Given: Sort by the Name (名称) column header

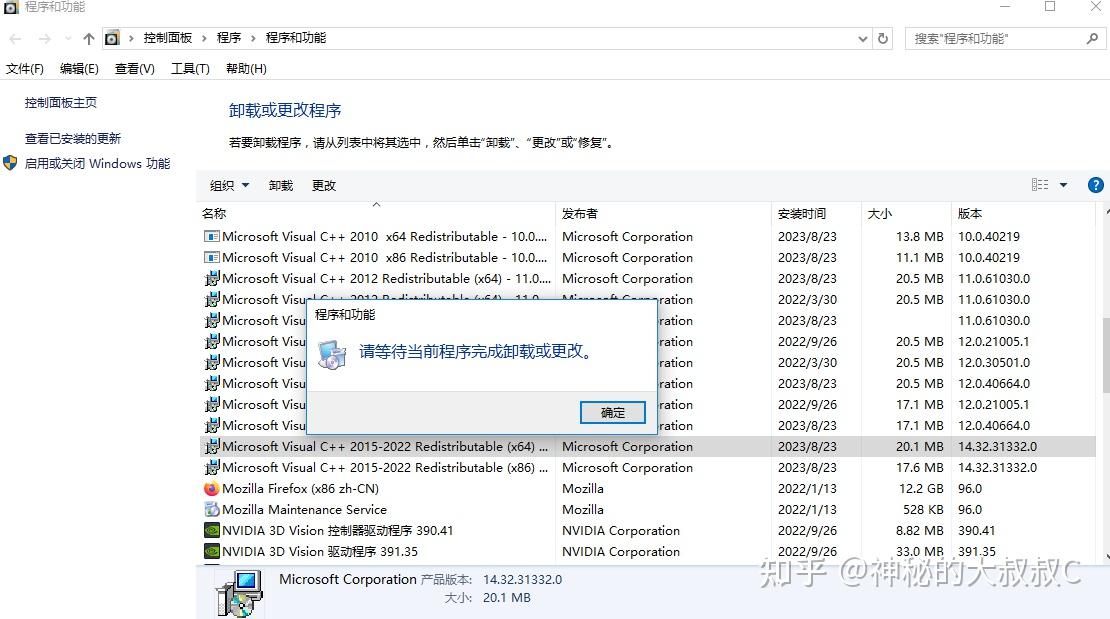Looking at the screenshot, I should click(x=377, y=213).
